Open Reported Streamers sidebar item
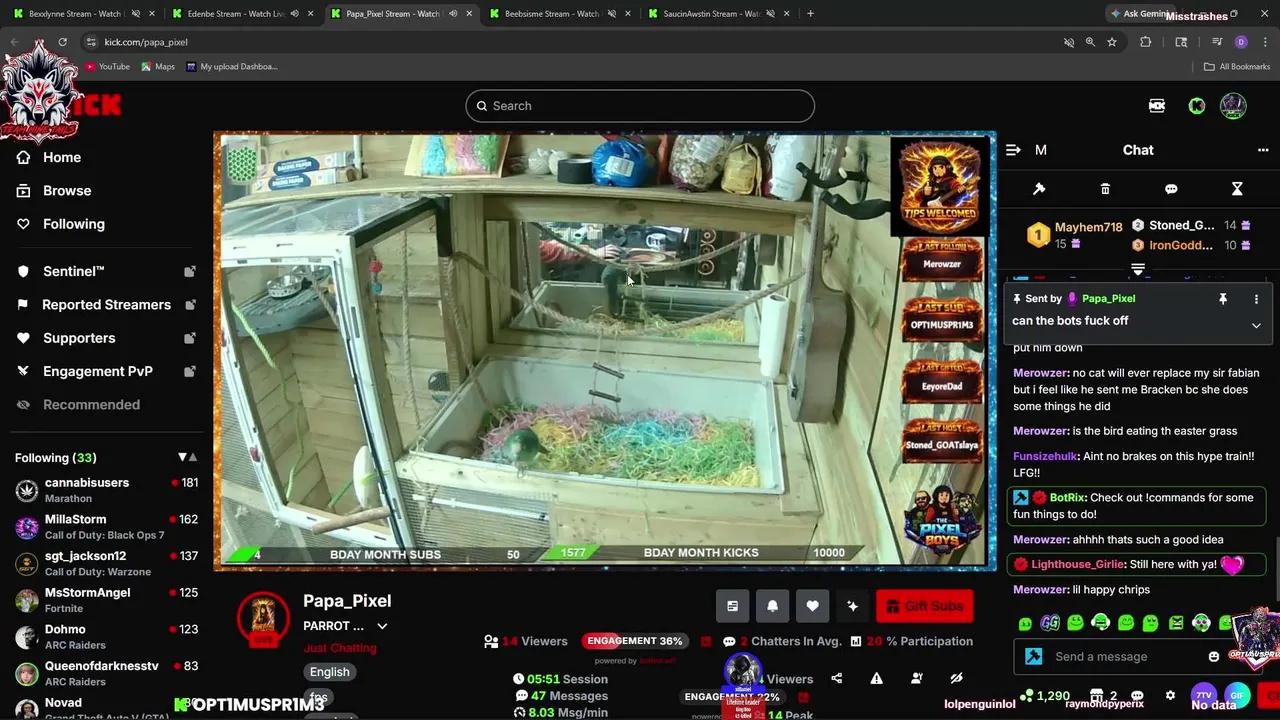 (105, 305)
